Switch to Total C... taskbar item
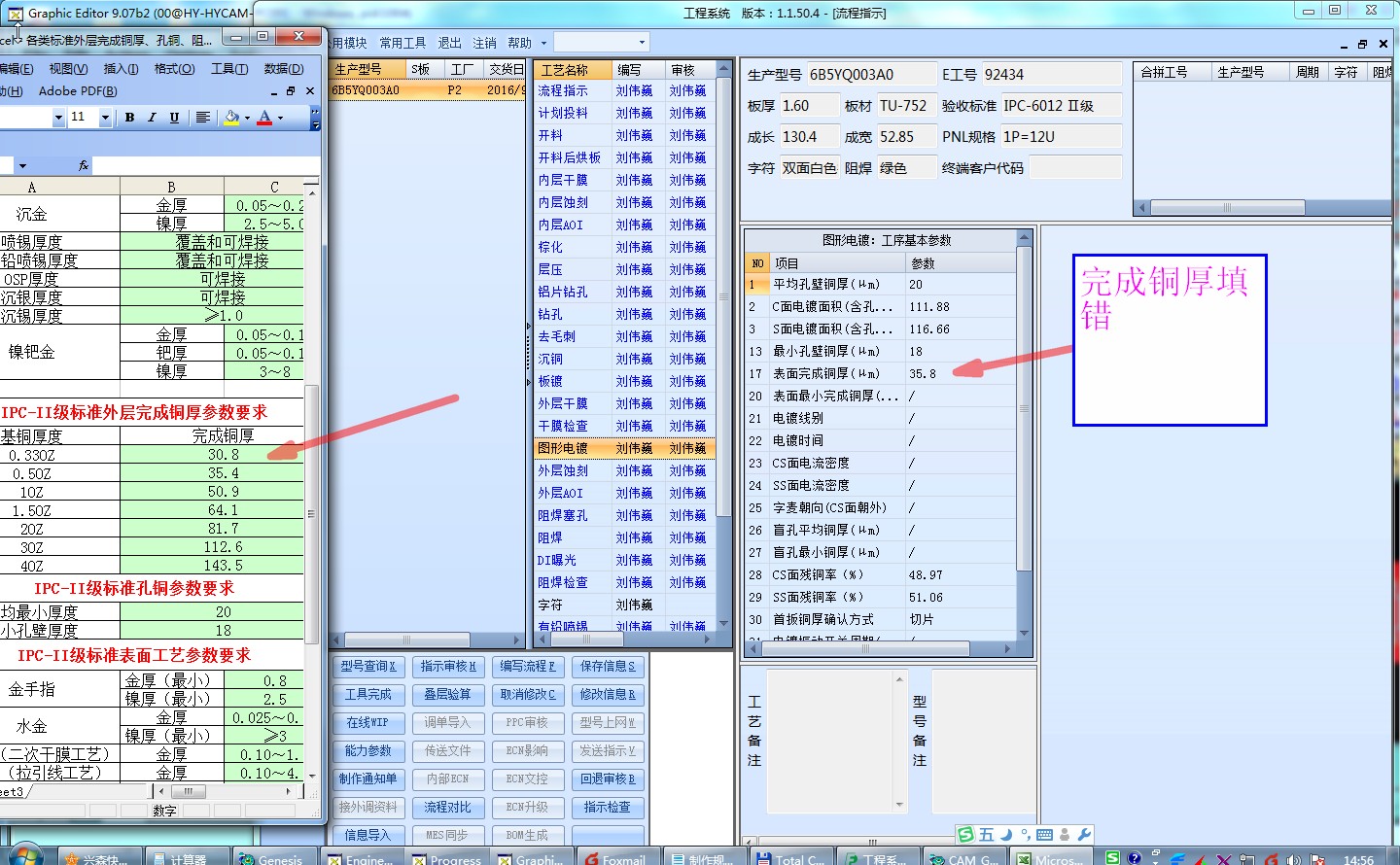This screenshot has height=865, width=1400. point(792,857)
